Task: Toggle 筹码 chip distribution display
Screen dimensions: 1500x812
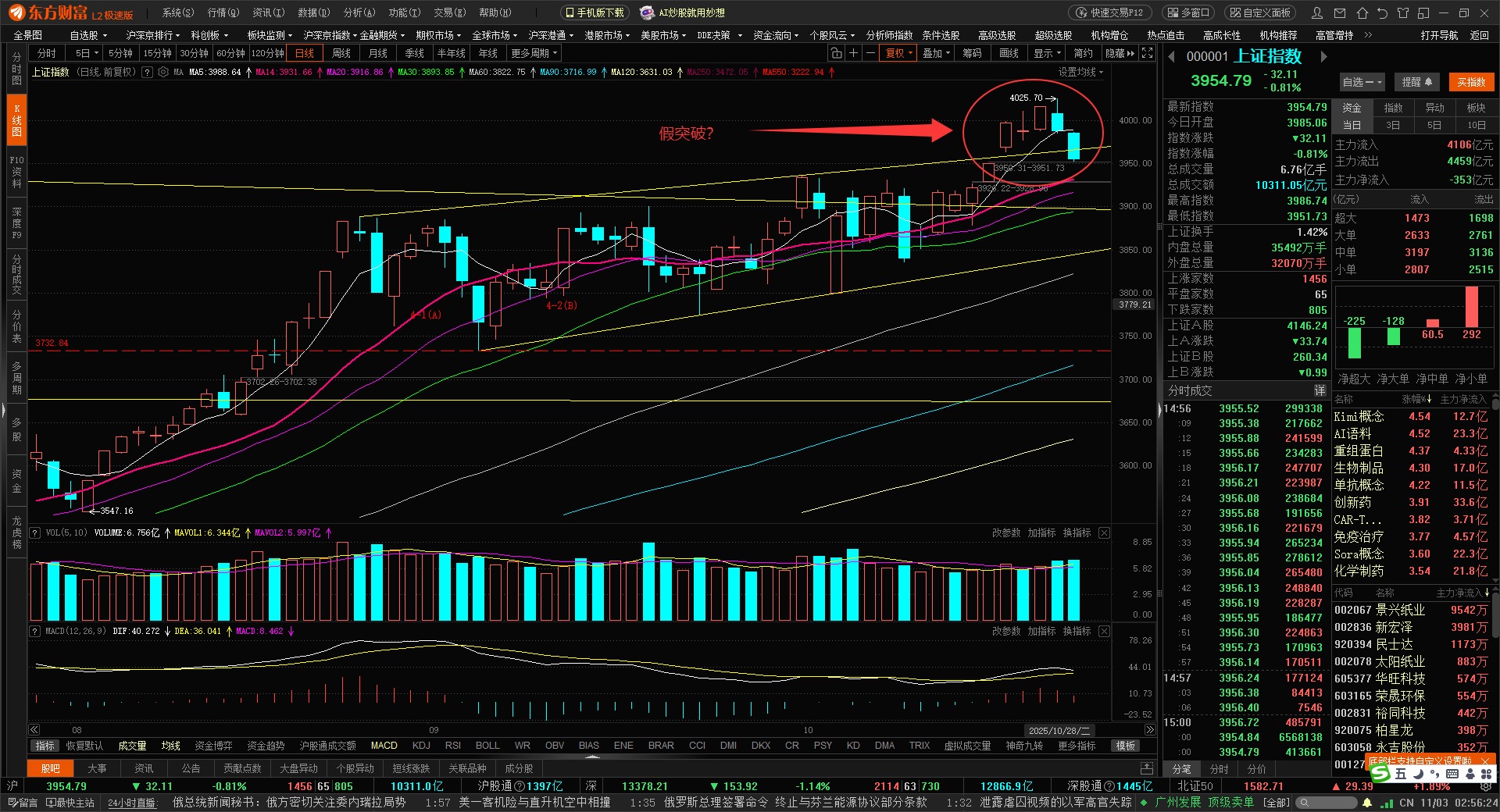Action: [x=972, y=53]
